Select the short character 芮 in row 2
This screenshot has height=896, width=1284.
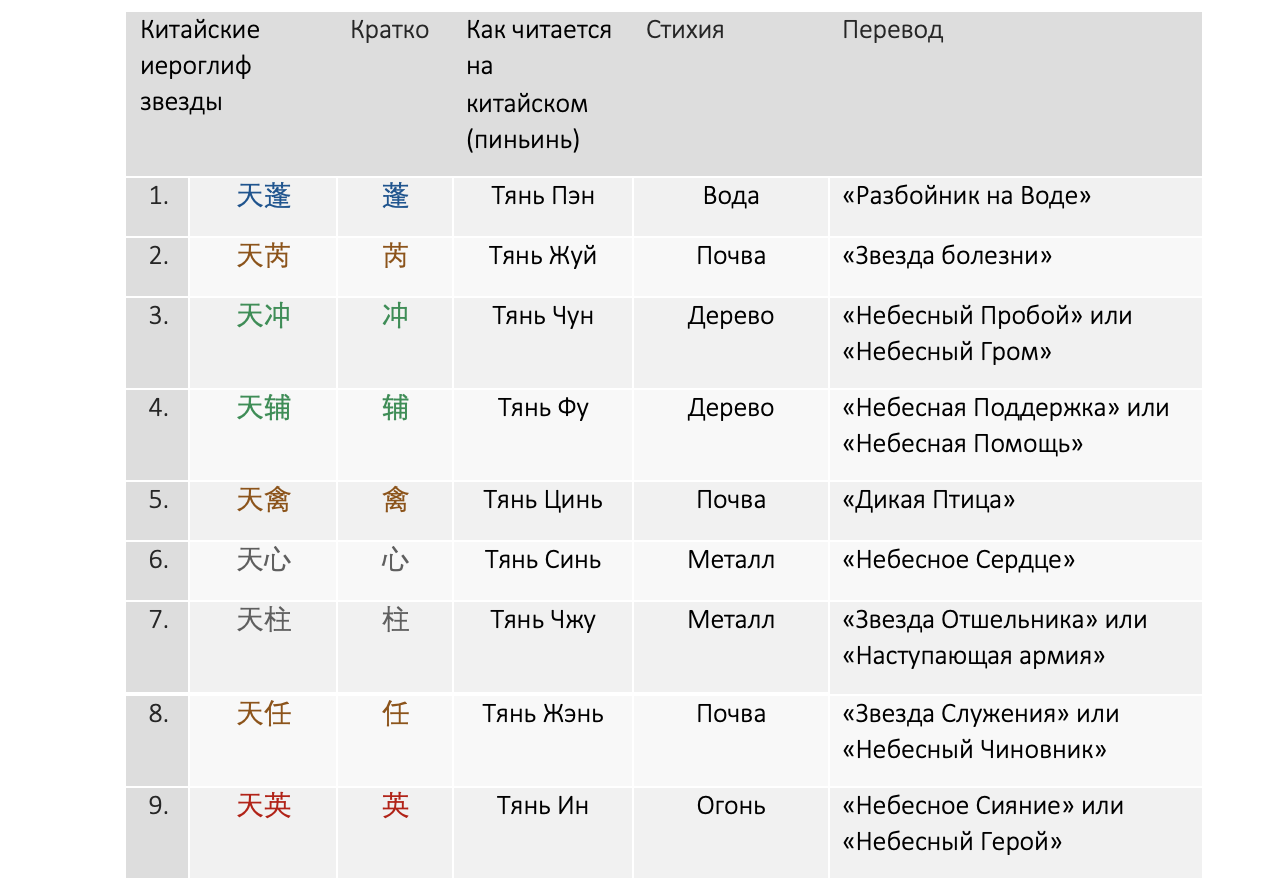pos(395,257)
